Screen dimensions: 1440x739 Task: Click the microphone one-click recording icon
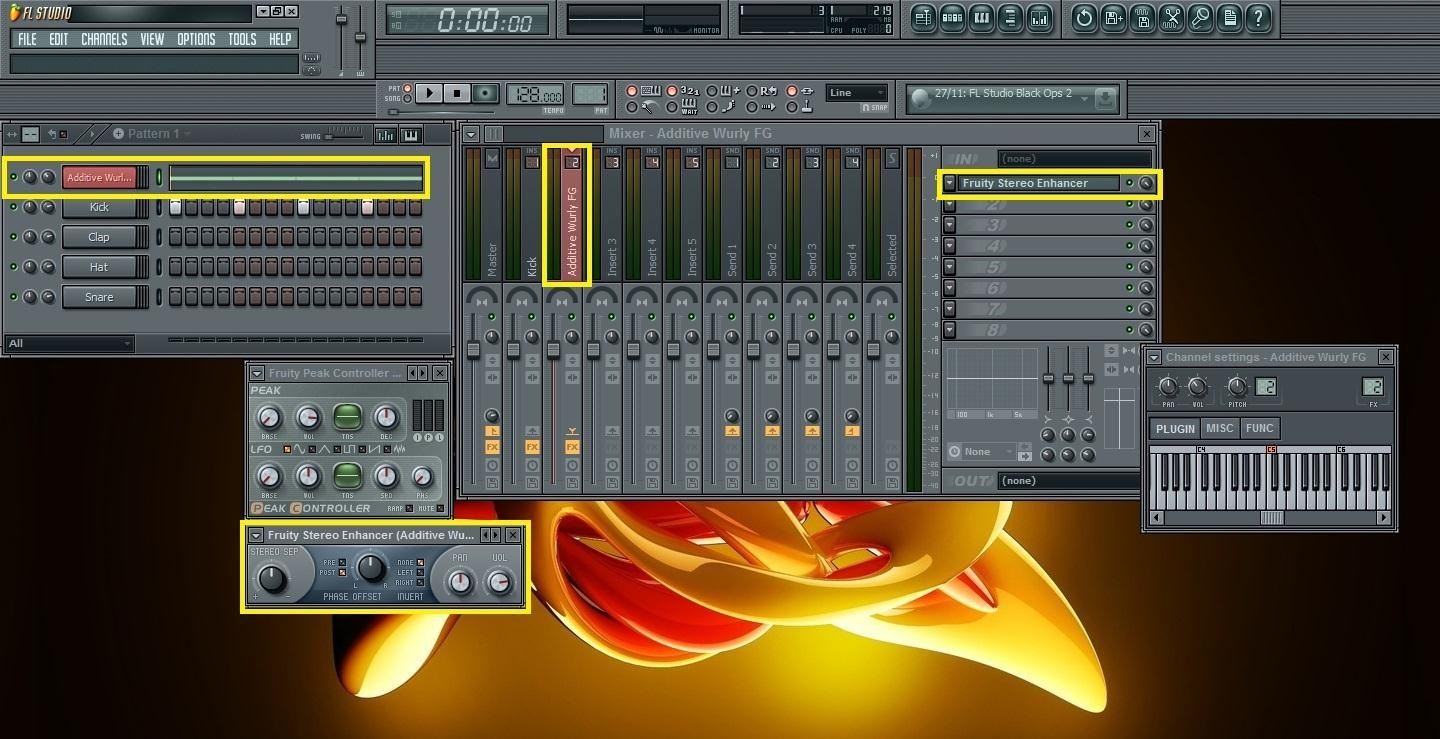click(x=1200, y=18)
